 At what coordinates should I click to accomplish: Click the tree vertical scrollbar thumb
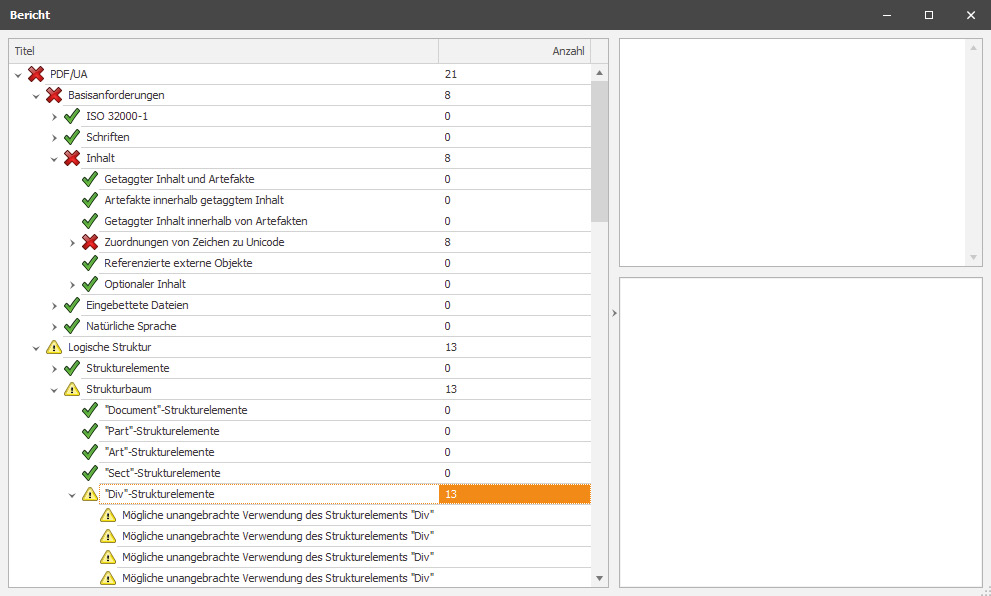point(599,151)
